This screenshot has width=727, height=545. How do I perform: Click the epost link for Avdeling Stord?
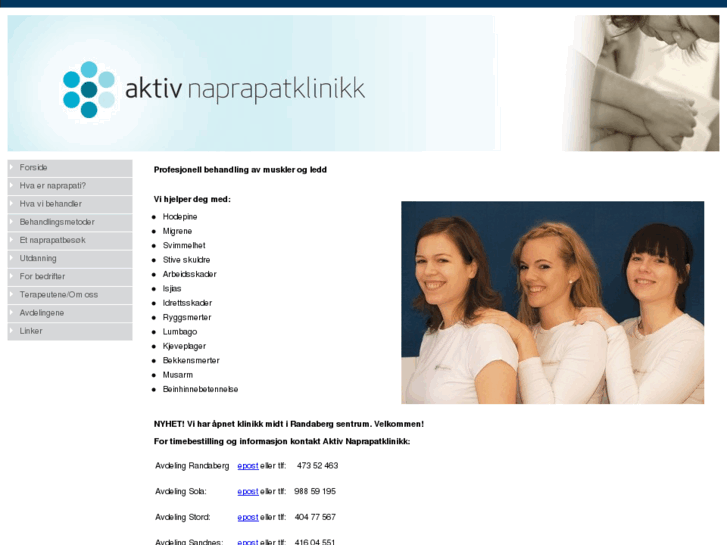click(248, 517)
